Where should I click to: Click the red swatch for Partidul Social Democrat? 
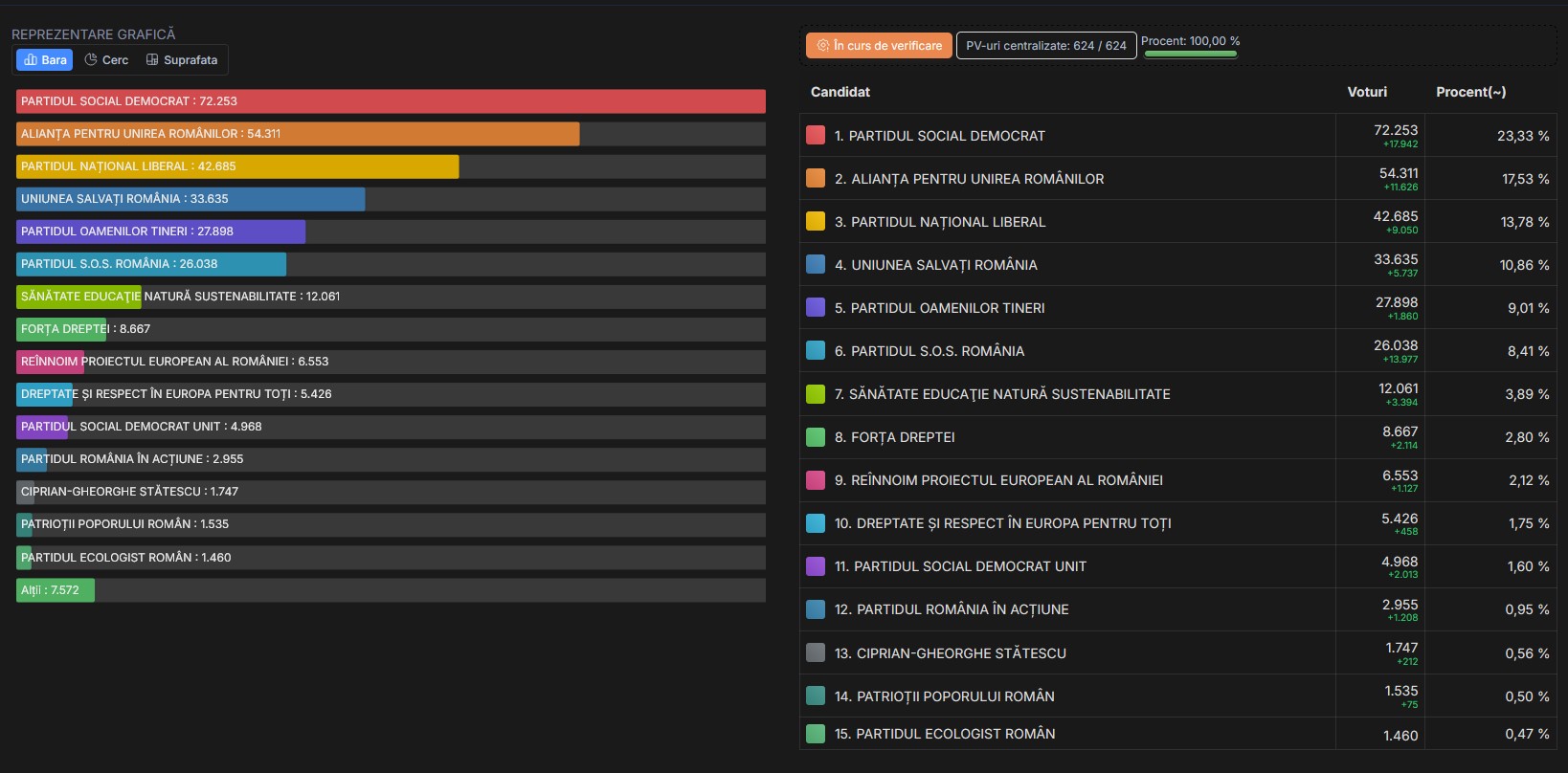coord(816,135)
